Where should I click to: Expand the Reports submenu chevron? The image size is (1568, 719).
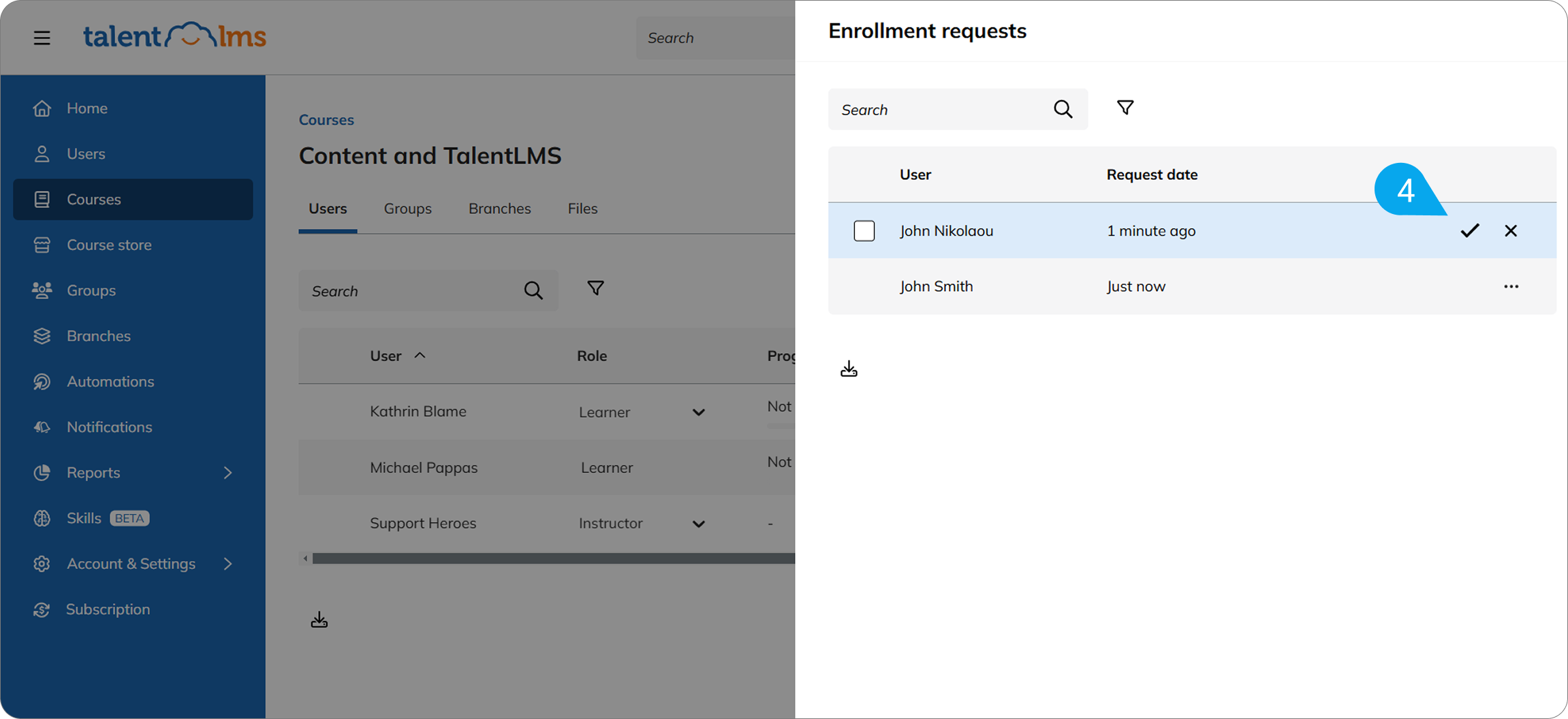pos(228,473)
